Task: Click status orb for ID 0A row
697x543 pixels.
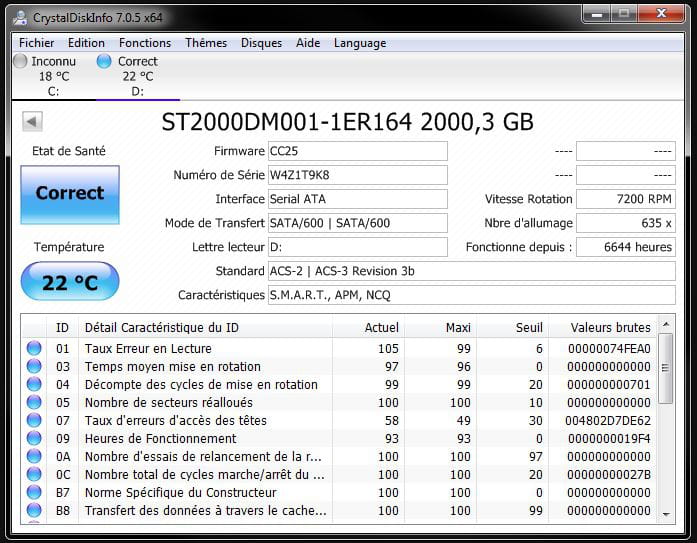Action: pos(34,456)
